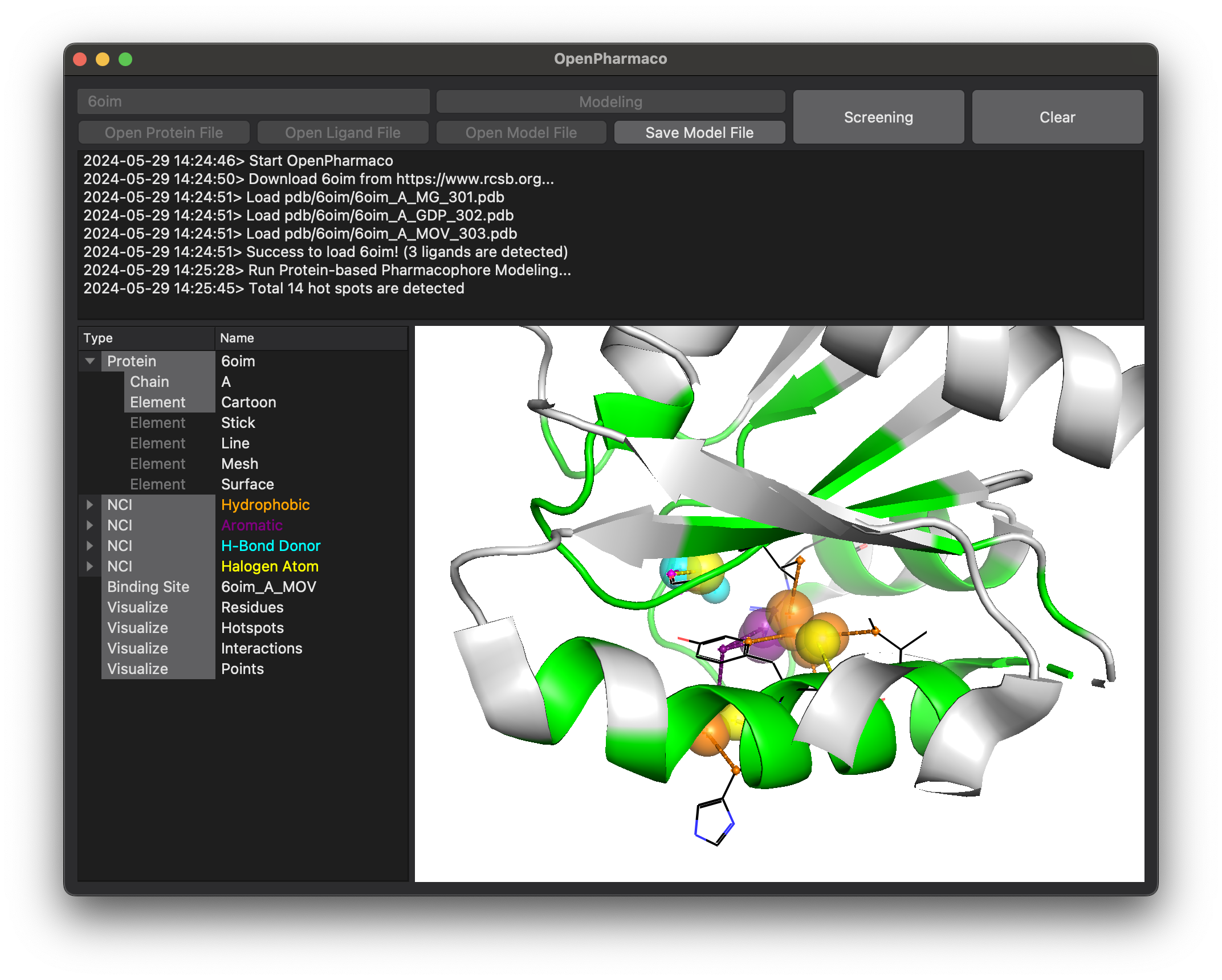
Task: Click the OpenPharmaco window title
Action: [610, 59]
